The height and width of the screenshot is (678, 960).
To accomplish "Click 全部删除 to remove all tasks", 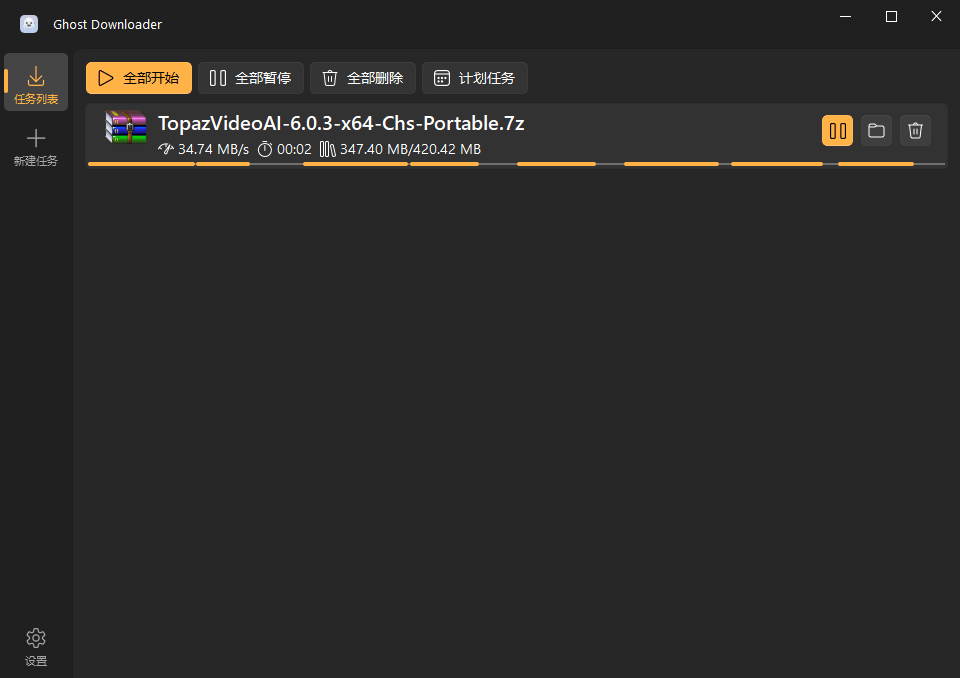I will pyautogui.click(x=364, y=77).
